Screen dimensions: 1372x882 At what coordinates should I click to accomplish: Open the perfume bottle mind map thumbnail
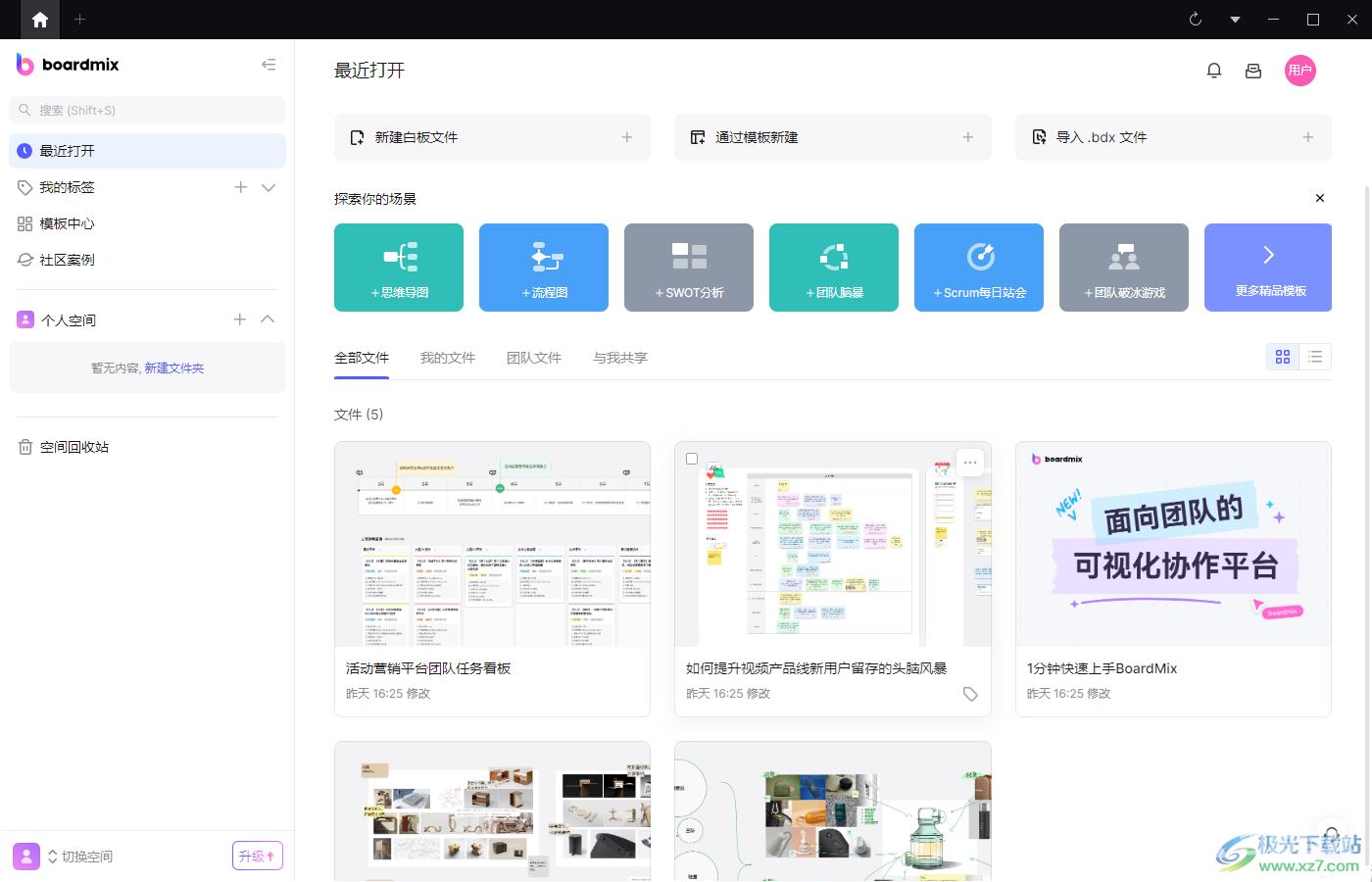point(833,811)
